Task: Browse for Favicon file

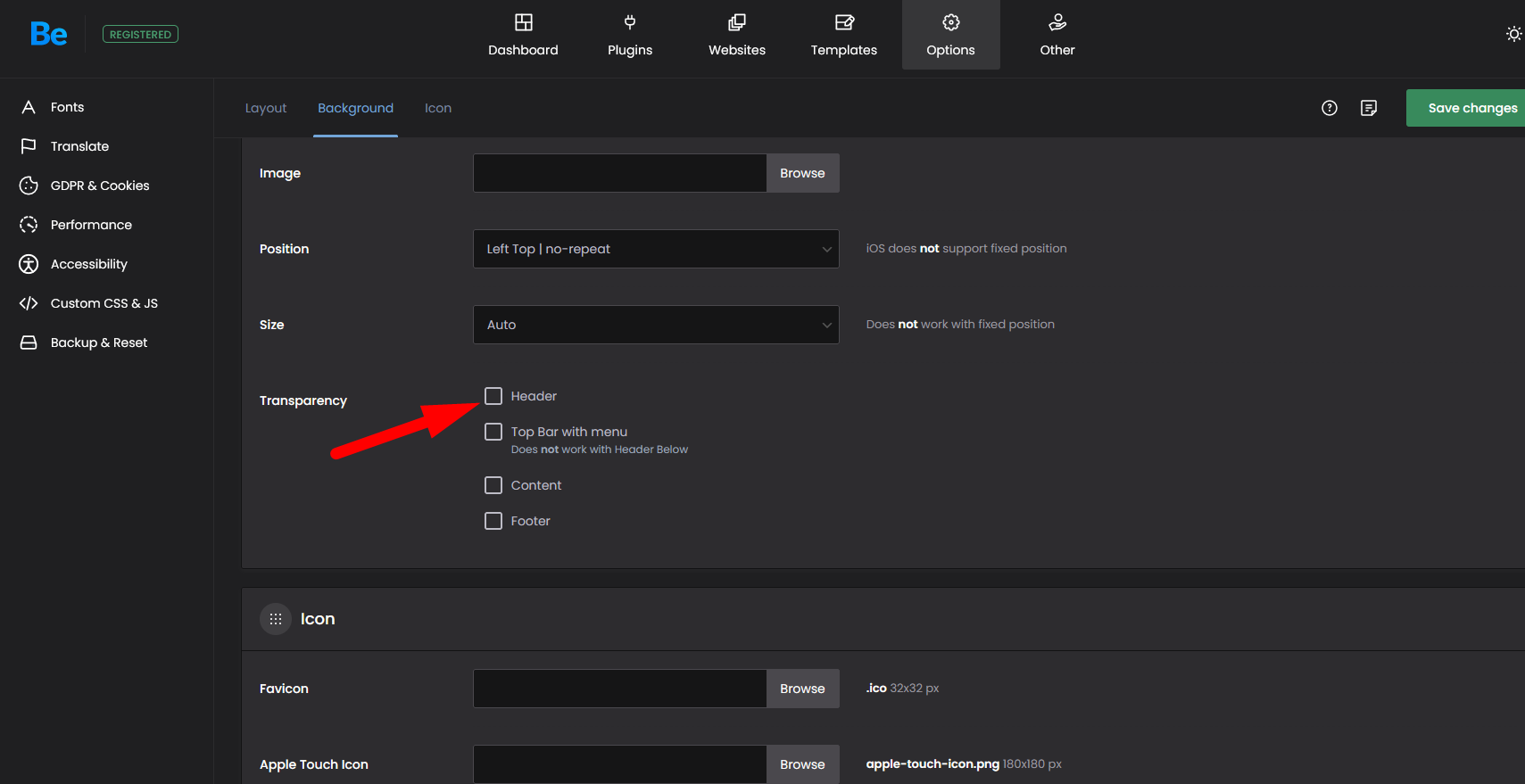Action: [x=802, y=689]
